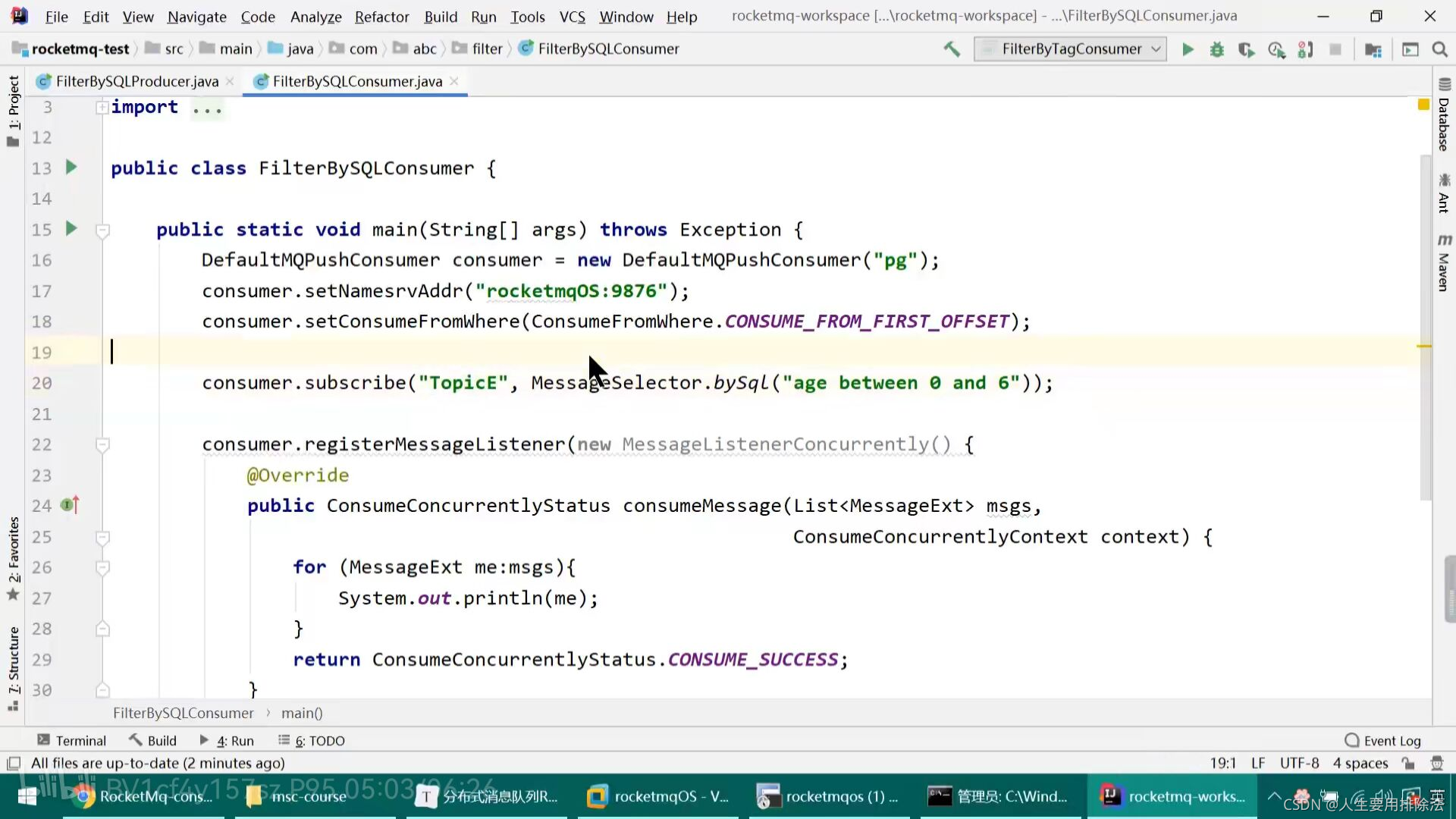This screenshot has width=1456, height=819.
Task: Open the VCS menu
Action: point(572,17)
